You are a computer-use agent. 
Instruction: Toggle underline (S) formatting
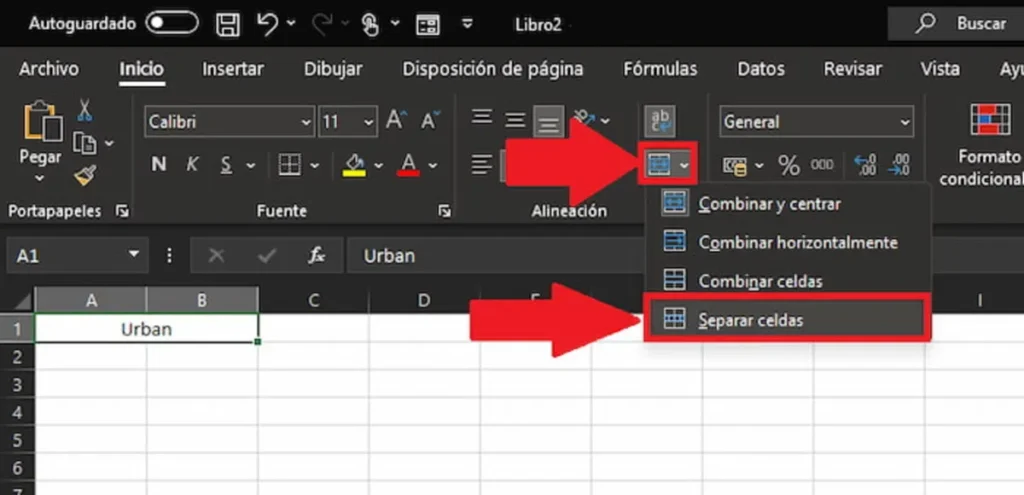point(226,165)
